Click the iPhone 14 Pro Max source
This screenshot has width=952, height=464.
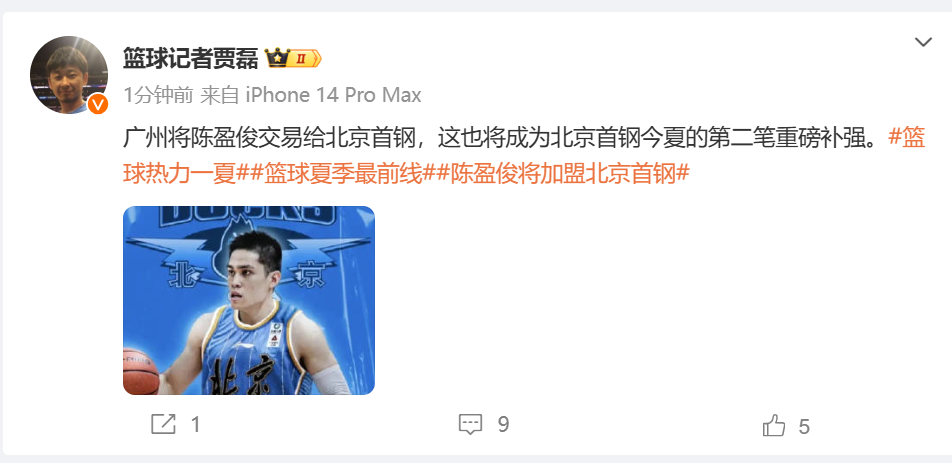(x=333, y=95)
